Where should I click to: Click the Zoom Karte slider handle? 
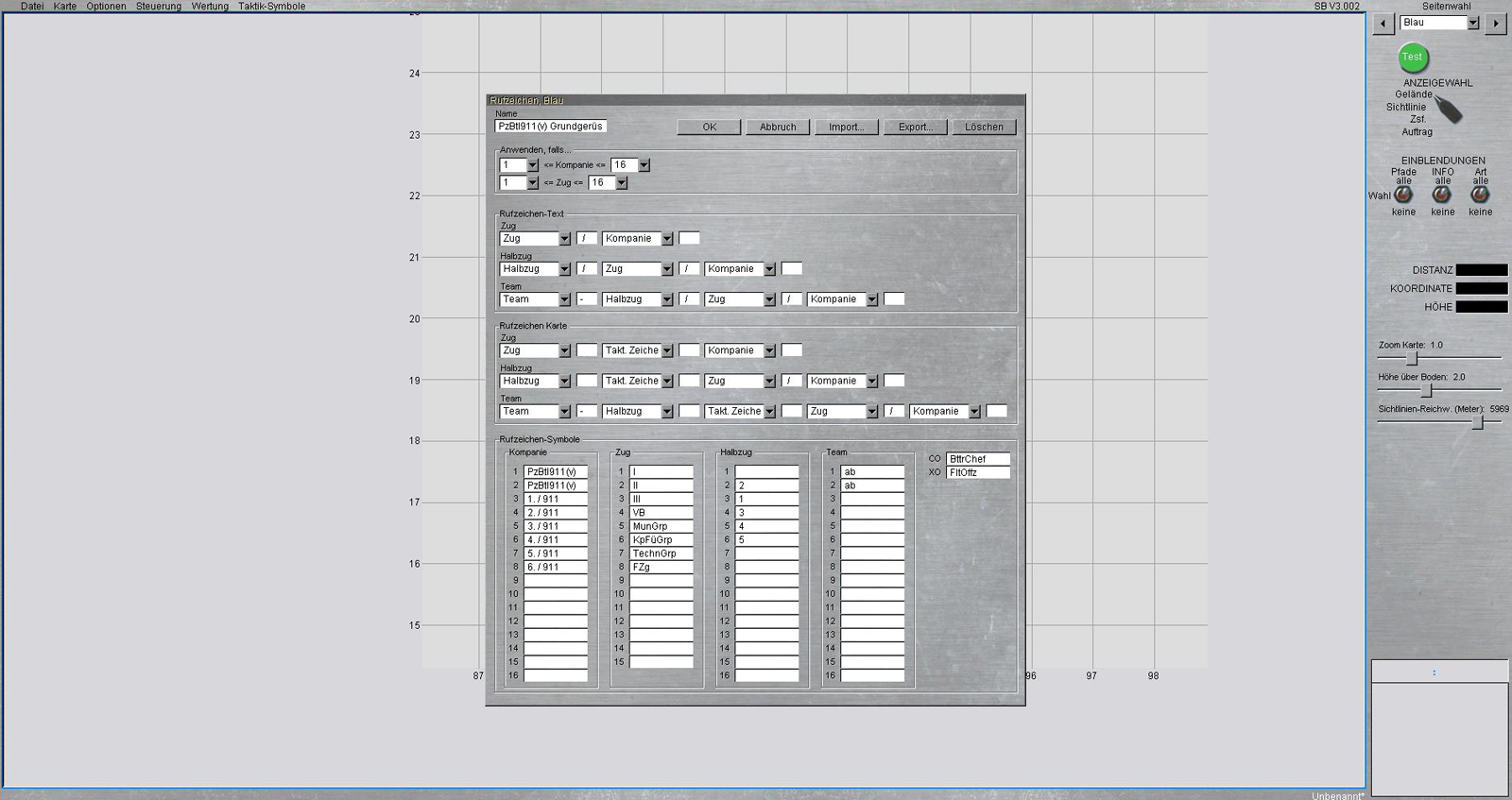tap(1413, 359)
